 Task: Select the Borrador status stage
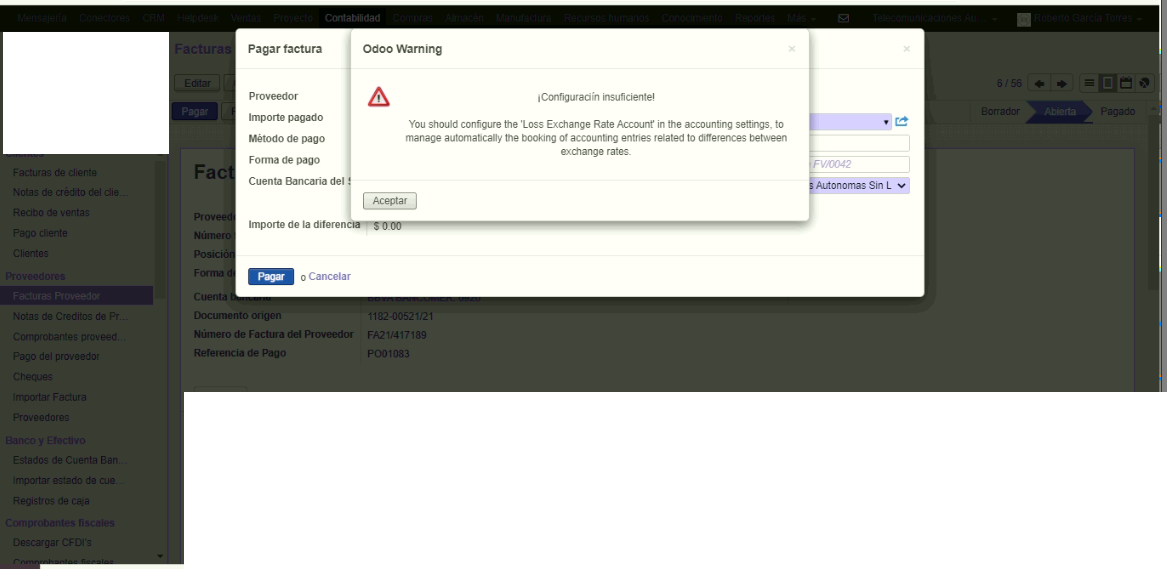(x=1000, y=112)
